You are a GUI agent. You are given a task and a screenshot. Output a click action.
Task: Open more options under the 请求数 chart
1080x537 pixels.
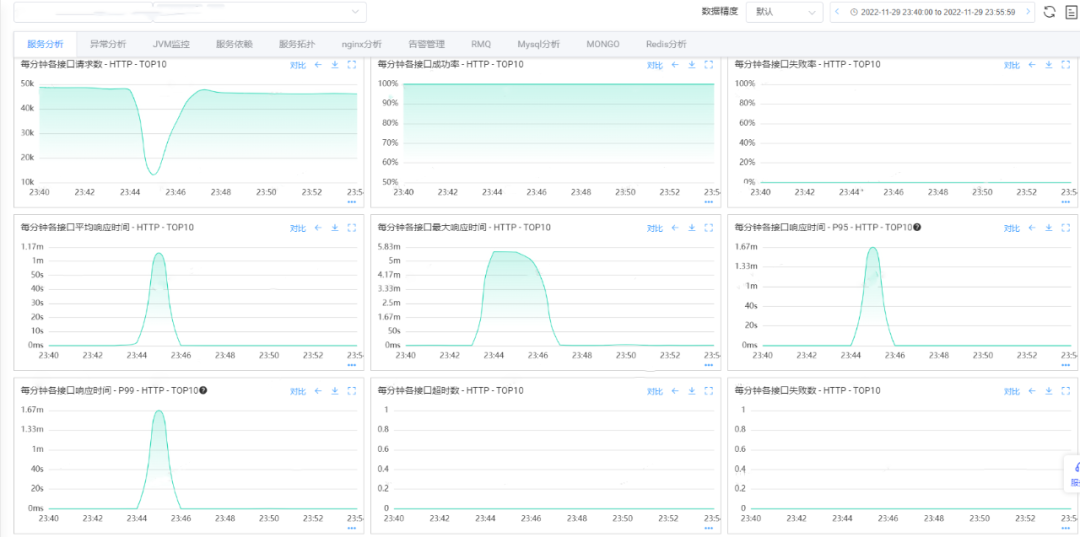(x=351, y=202)
